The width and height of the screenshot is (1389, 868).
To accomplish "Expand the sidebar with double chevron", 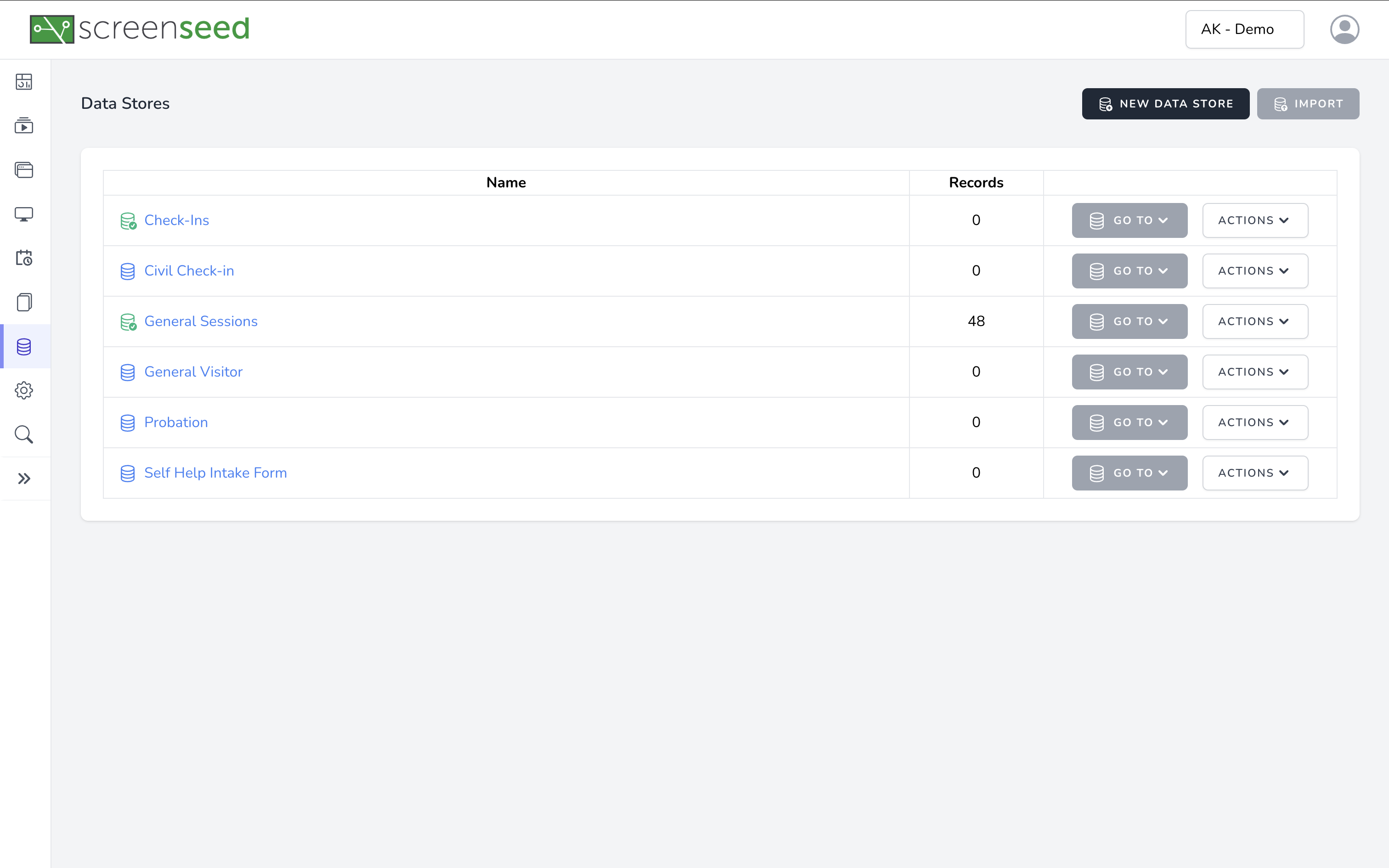I will [23, 478].
